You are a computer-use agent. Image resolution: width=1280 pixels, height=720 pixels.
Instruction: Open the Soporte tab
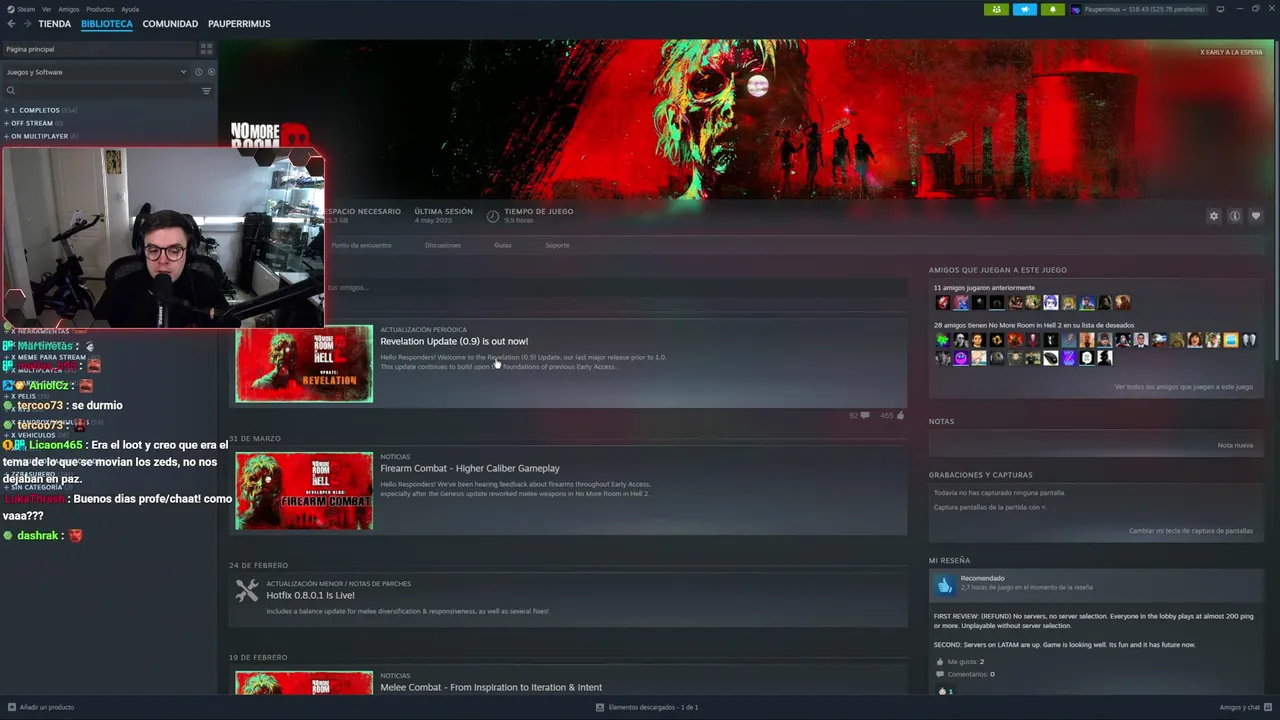coord(557,245)
